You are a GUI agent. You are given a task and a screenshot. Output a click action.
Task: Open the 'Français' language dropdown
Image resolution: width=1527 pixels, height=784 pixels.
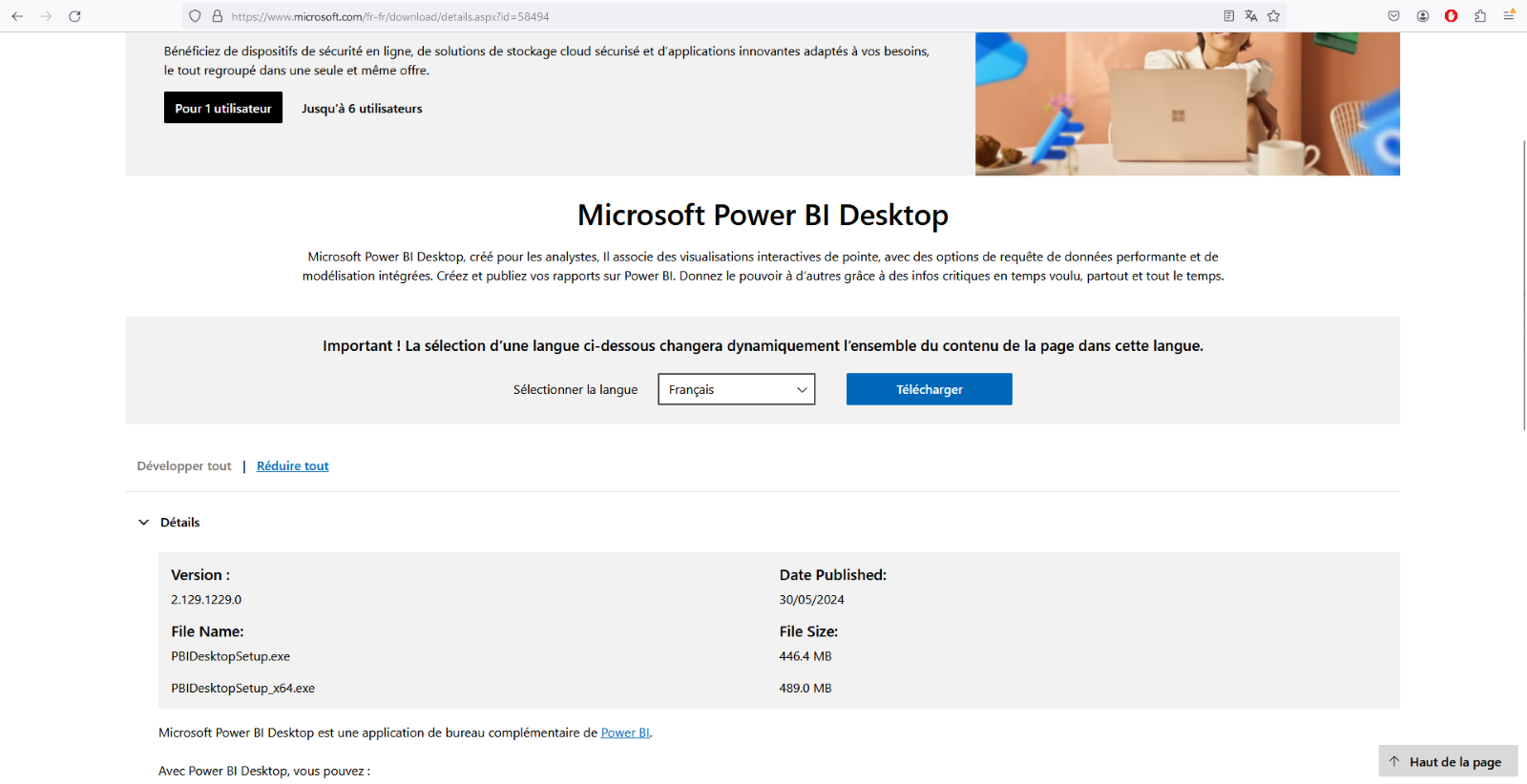[737, 389]
